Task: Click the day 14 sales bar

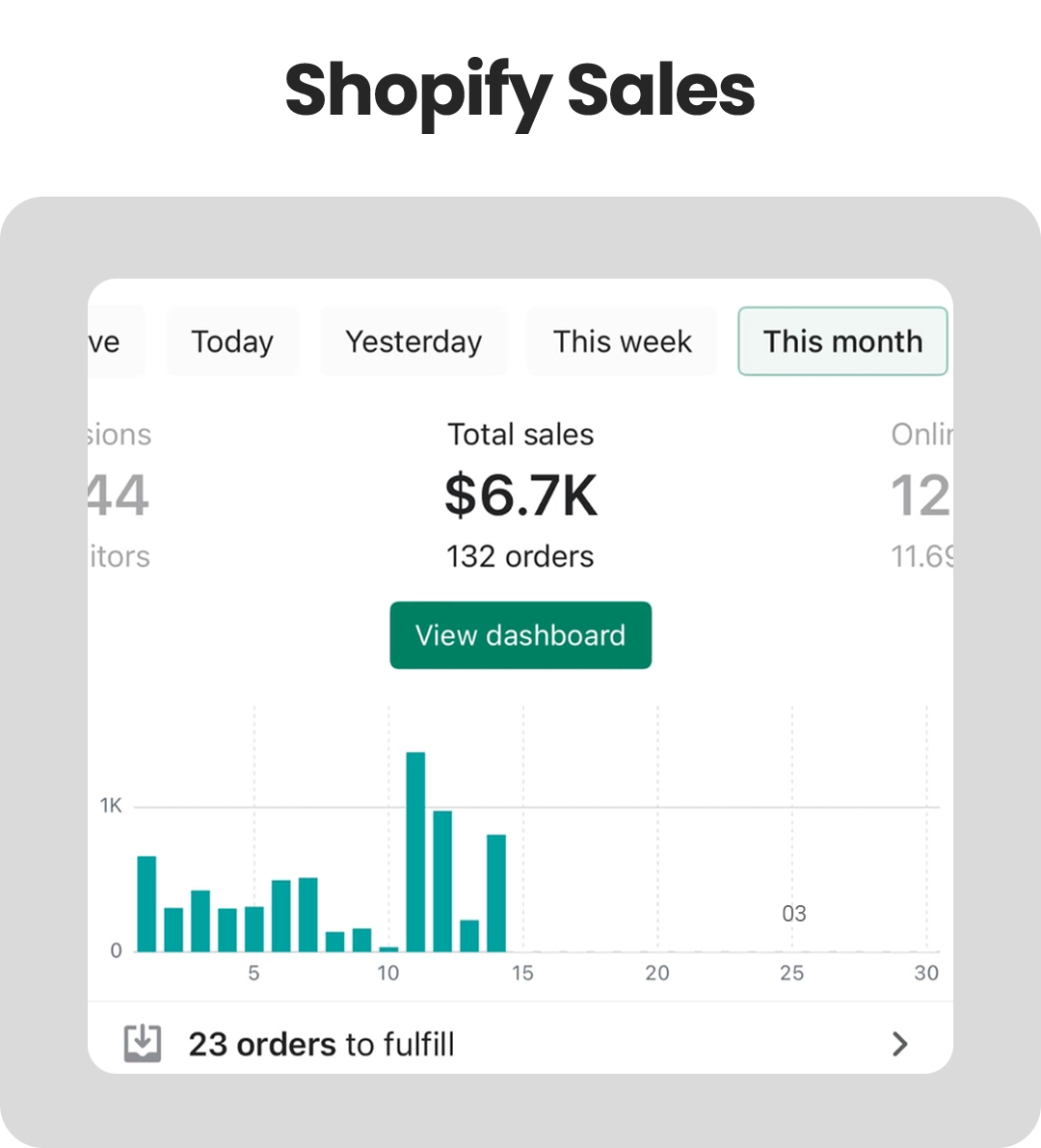Action: pyautogui.click(x=496, y=893)
